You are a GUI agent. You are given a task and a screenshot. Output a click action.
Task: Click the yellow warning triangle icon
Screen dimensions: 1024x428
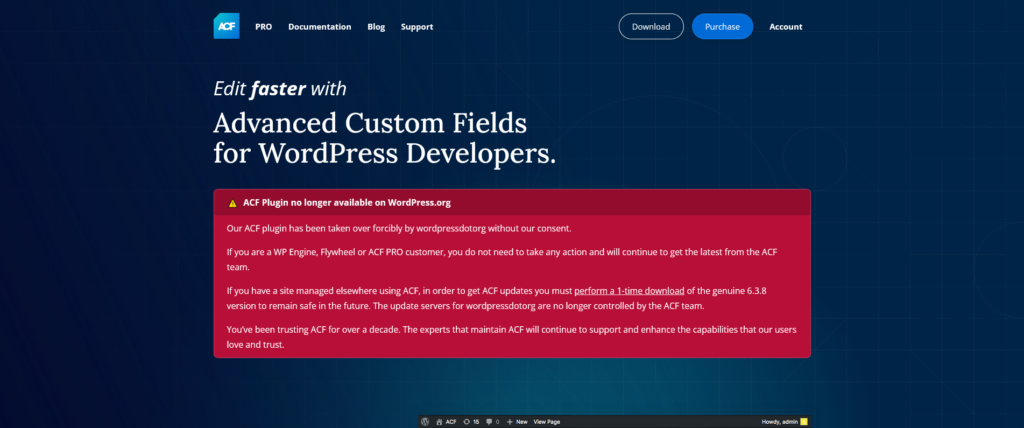click(232, 203)
